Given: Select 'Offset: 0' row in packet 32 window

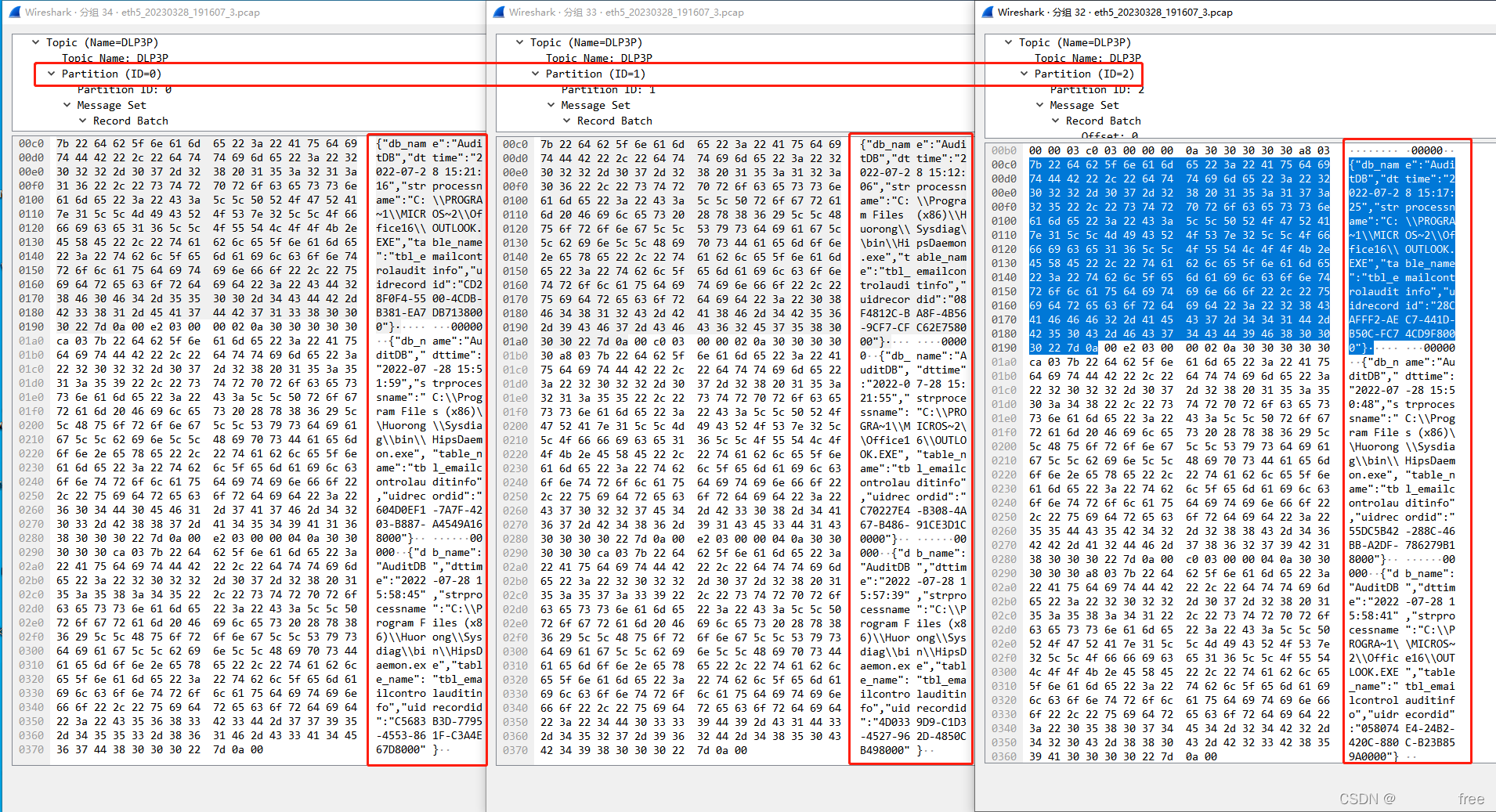Looking at the screenshot, I should 1110,135.
